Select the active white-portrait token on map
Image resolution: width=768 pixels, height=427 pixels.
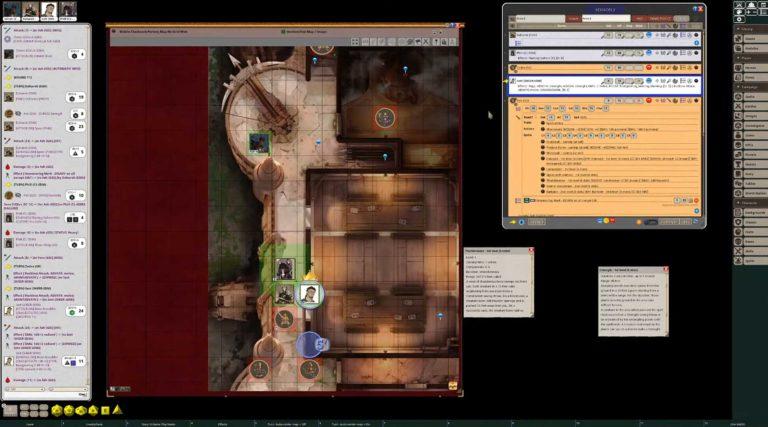(x=309, y=295)
